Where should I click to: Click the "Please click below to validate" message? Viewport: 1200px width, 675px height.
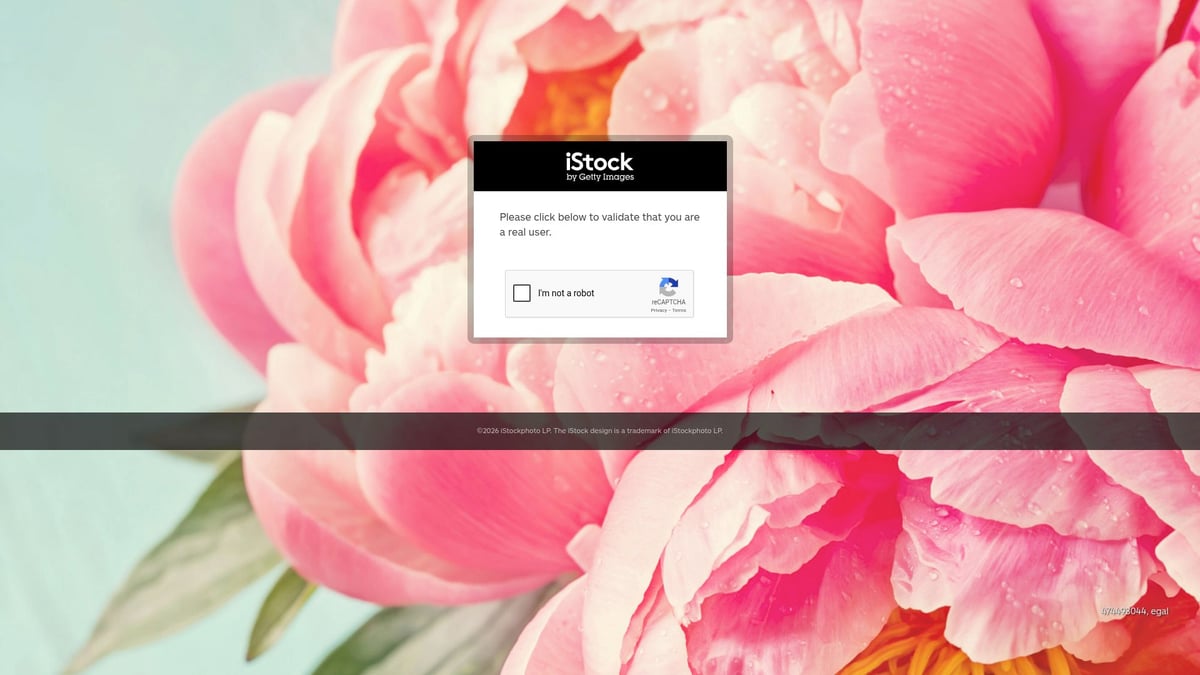click(600, 224)
